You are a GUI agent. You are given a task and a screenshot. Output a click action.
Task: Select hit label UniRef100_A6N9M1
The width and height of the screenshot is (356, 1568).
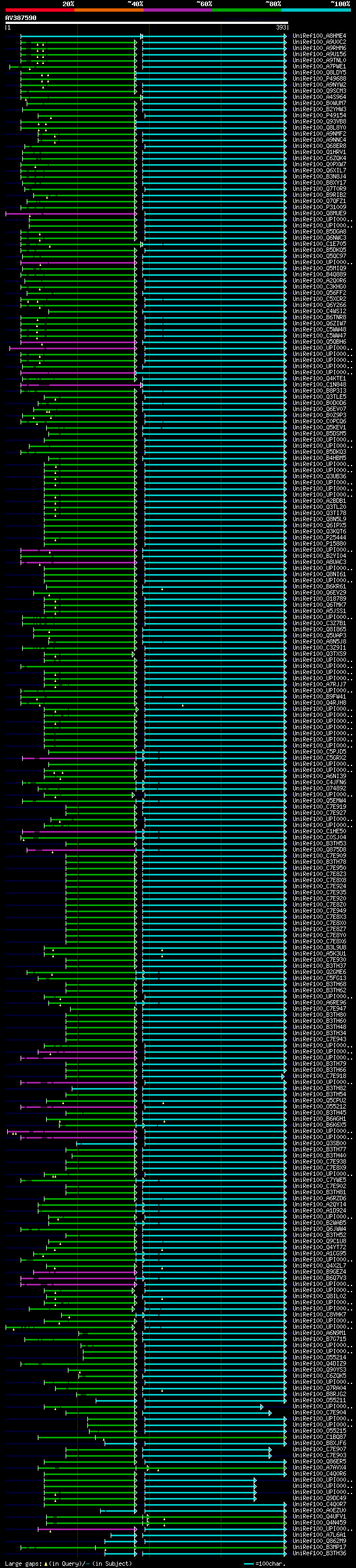point(319,1332)
